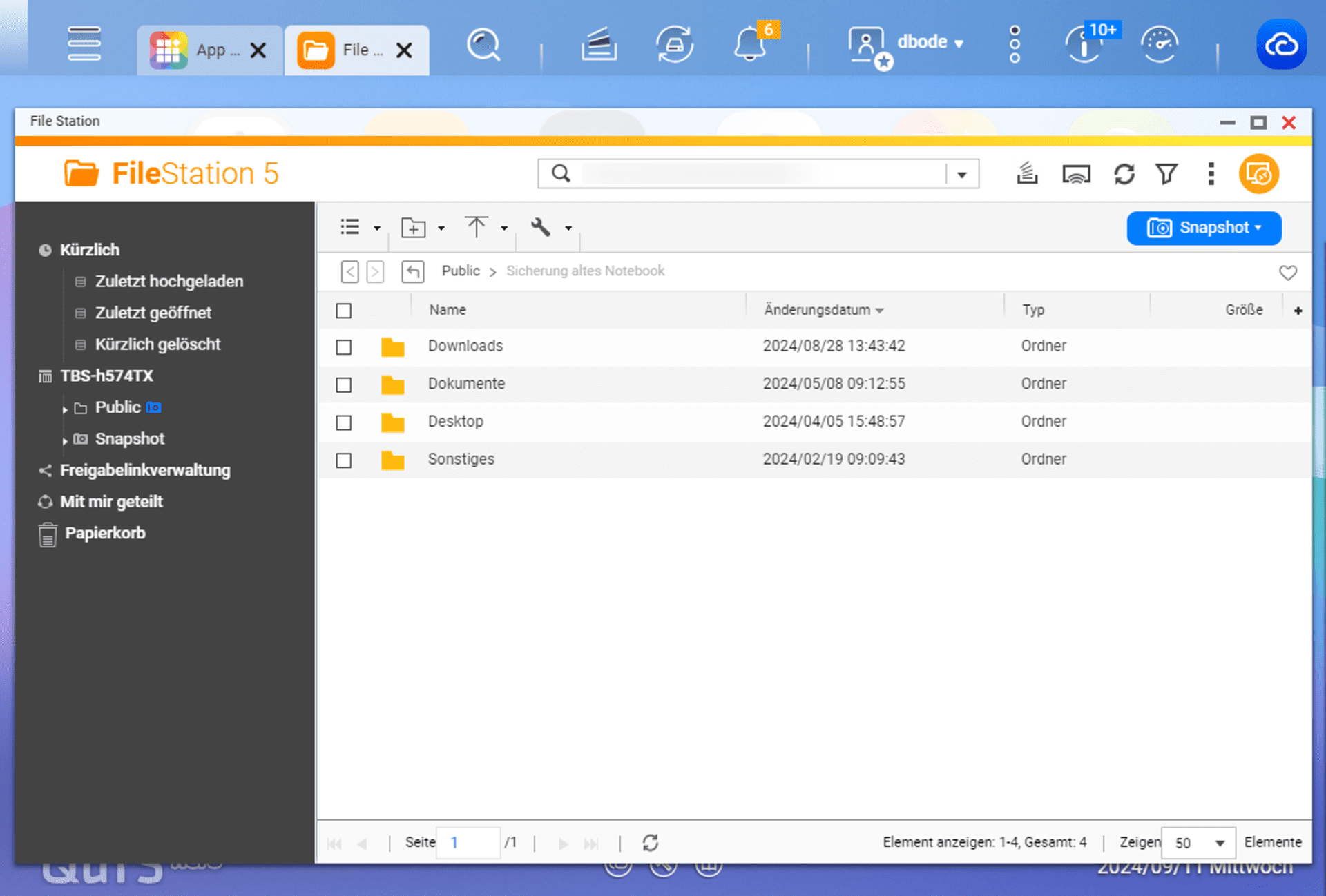Image resolution: width=1326 pixels, height=896 pixels.
Task: Click the Sonstiges folder icon
Action: point(393,460)
